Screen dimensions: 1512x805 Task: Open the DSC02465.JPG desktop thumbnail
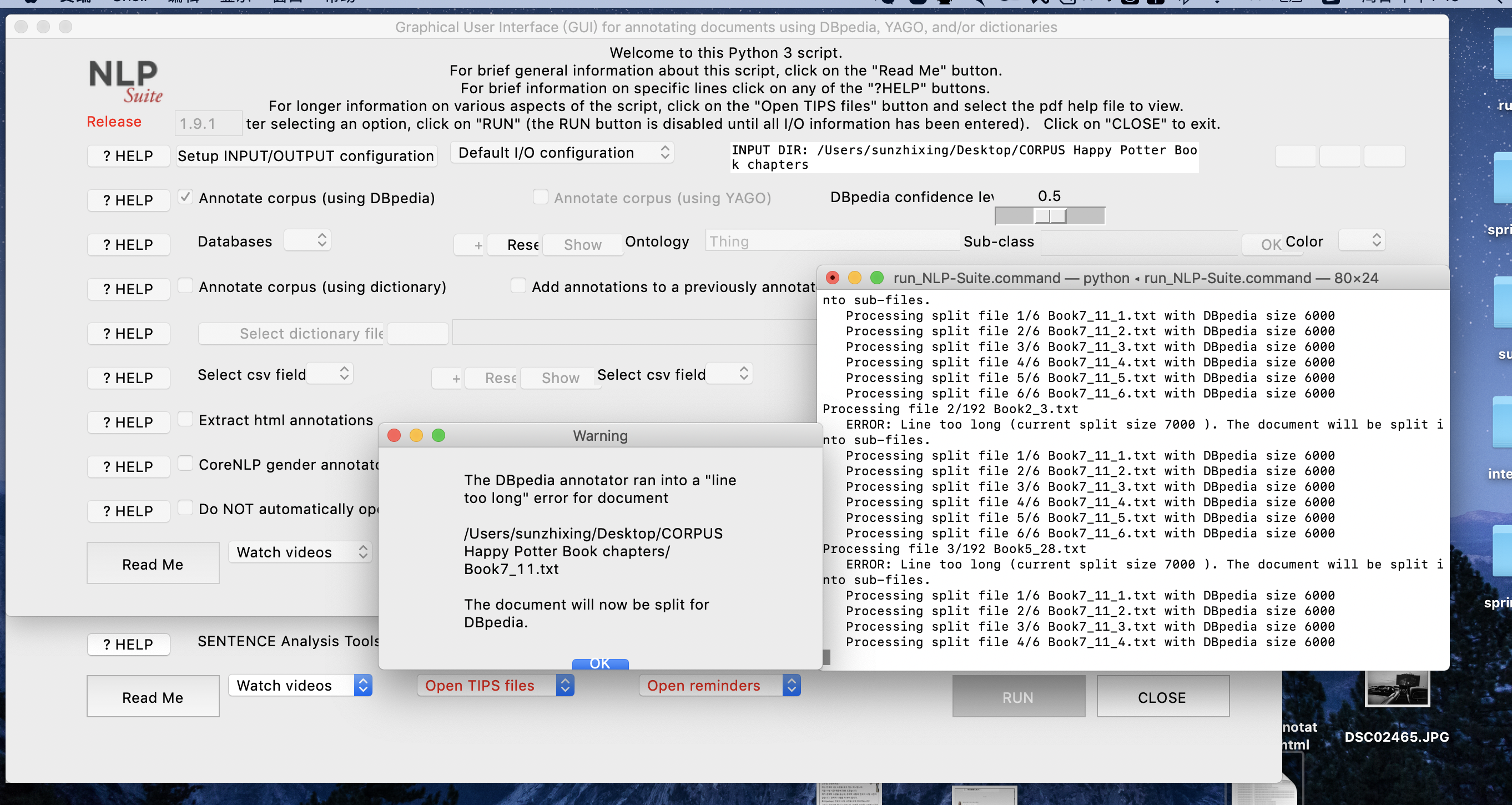(1397, 689)
